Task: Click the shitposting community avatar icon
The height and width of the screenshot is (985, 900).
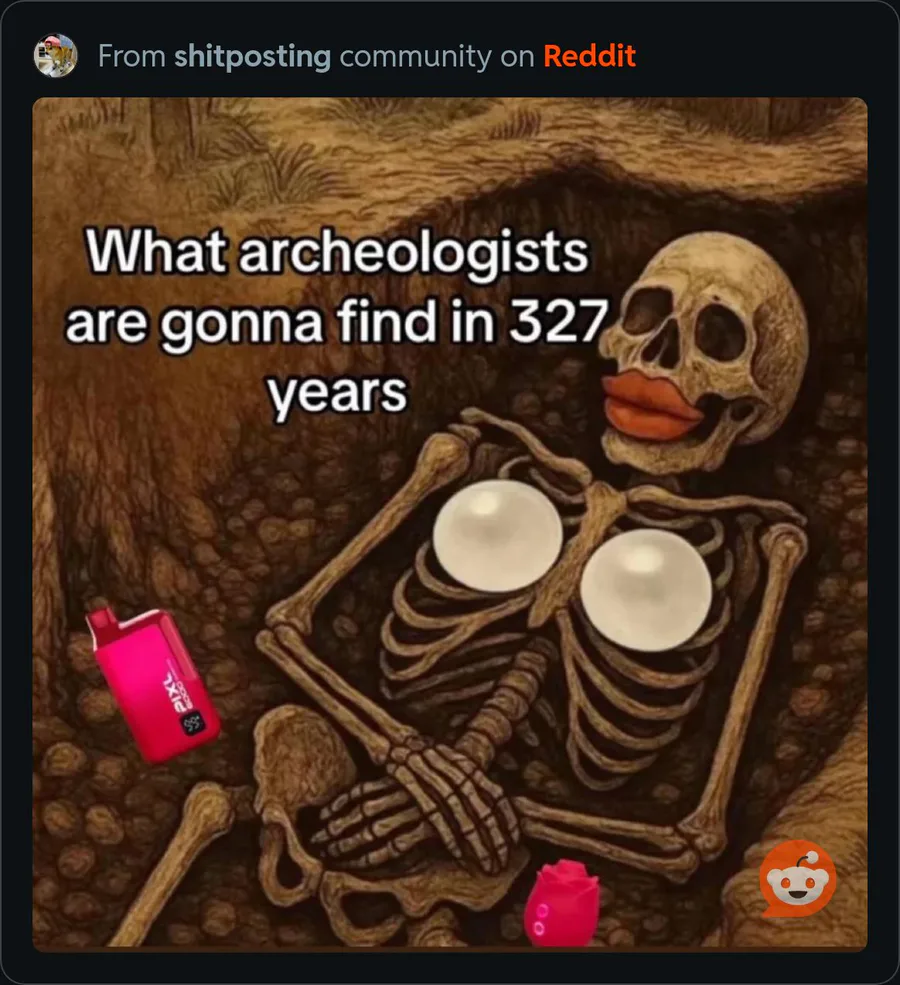Action: click(55, 55)
